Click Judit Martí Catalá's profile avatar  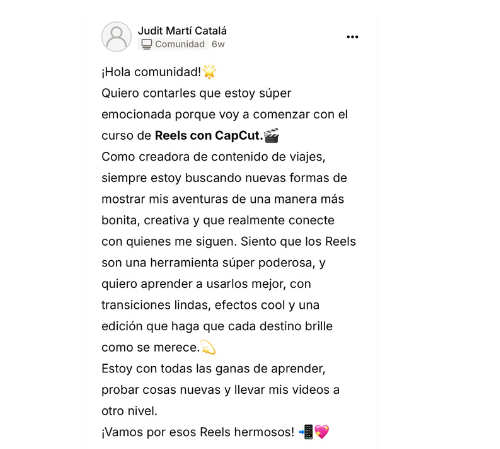pos(116,37)
